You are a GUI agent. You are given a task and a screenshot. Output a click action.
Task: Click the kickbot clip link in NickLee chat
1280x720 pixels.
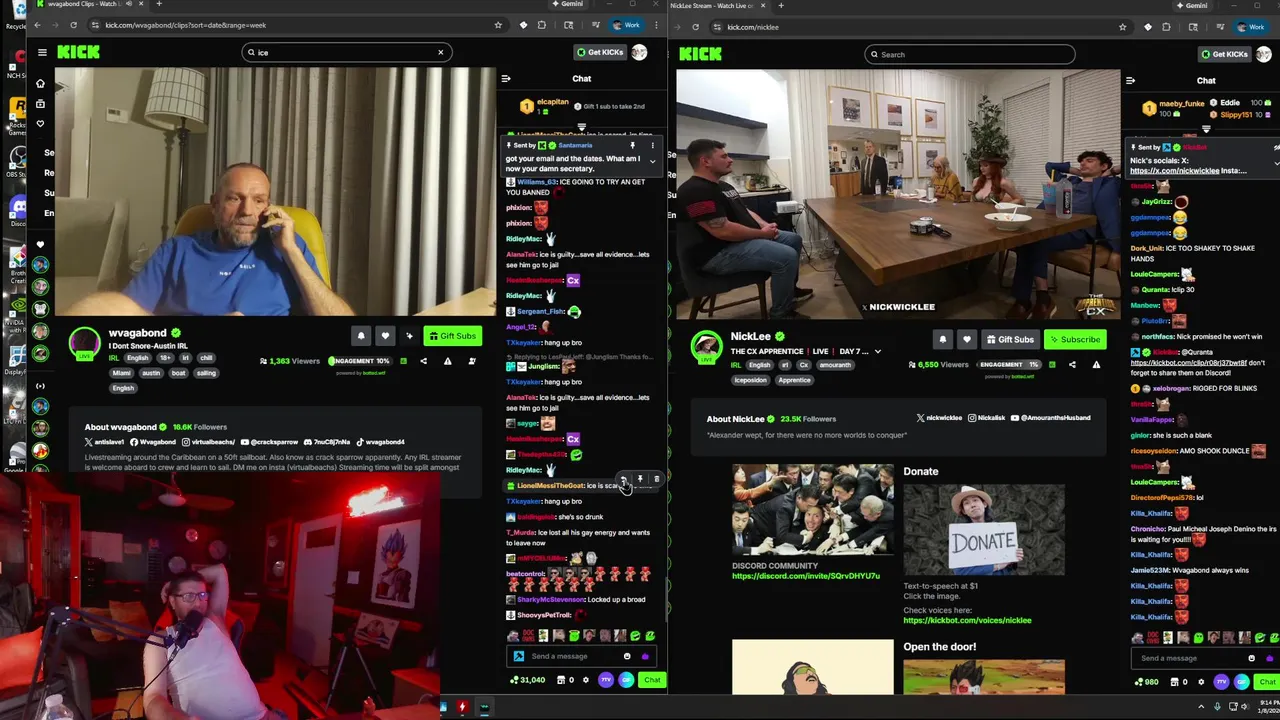pyautogui.click(x=1189, y=363)
